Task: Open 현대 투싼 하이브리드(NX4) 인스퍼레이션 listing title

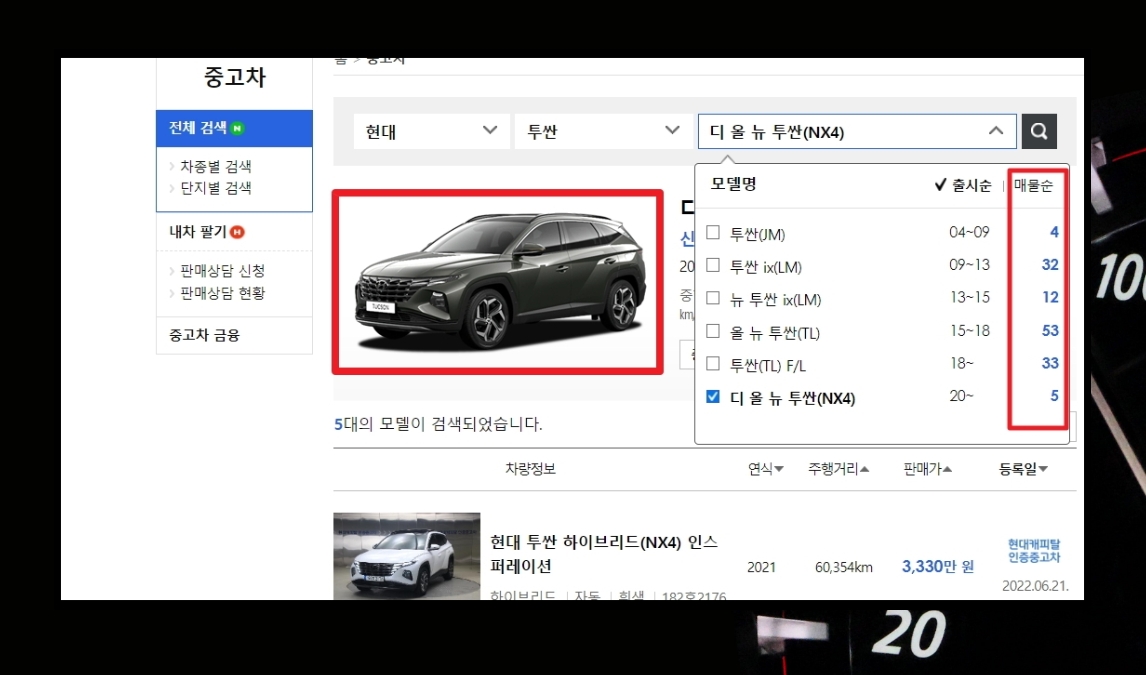Action: tap(604, 554)
